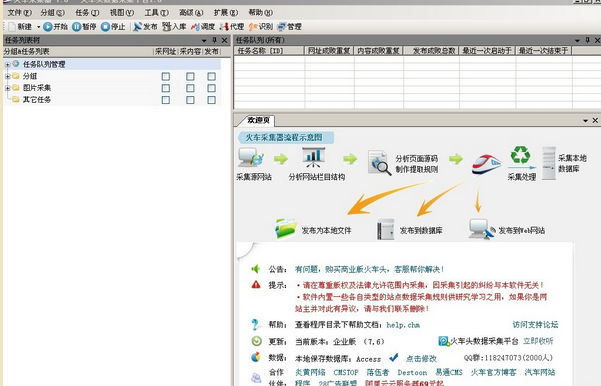Screen dimensions: 601x386
Task: Open the 代理 proxy toolbar icon
Action: (232, 26)
